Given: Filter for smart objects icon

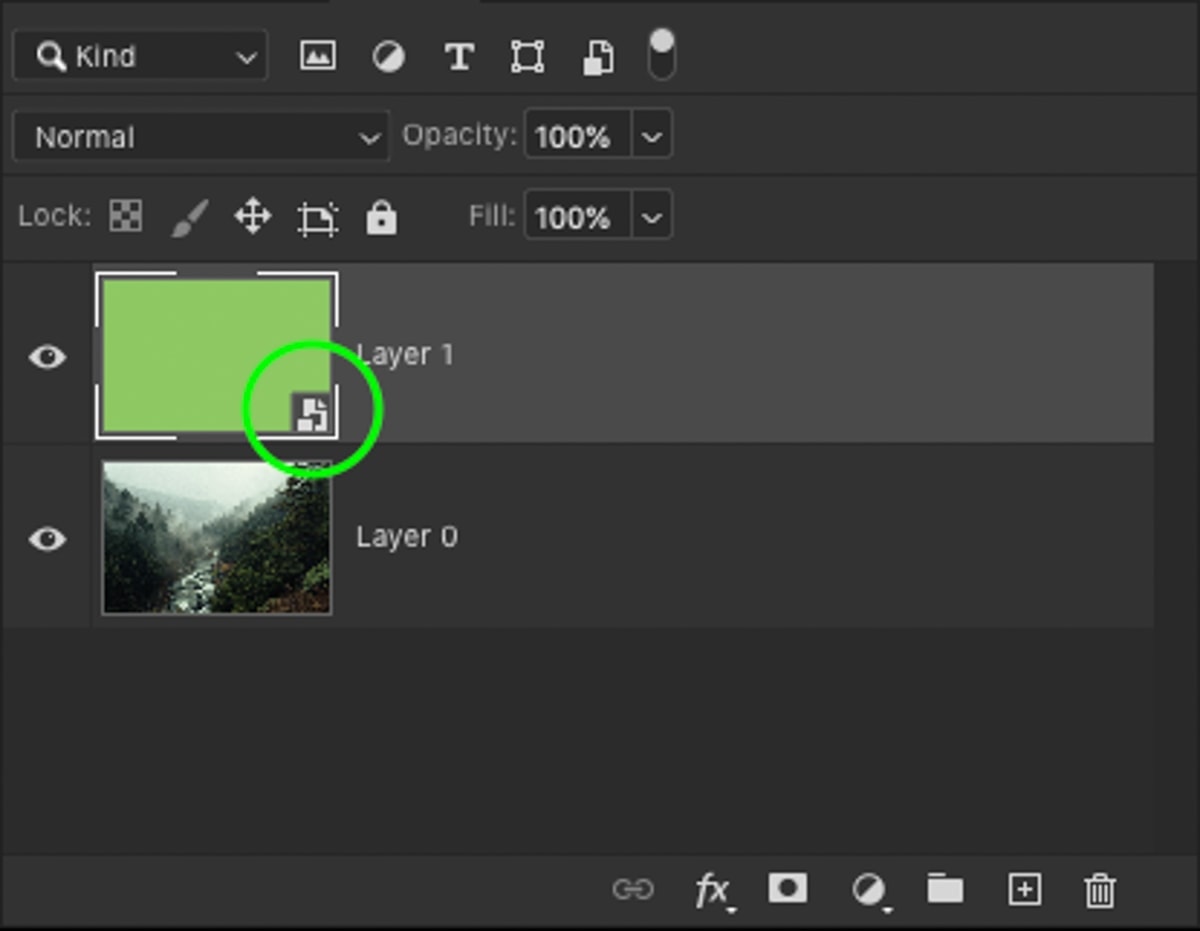Looking at the screenshot, I should (597, 58).
